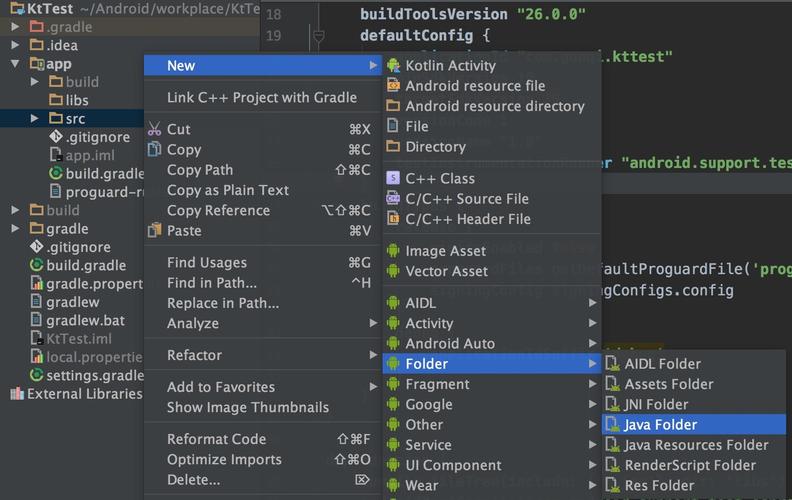Choose Delete... from context menu
The height and width of the screenshot is (500, 792).
[x=262, y=479]
